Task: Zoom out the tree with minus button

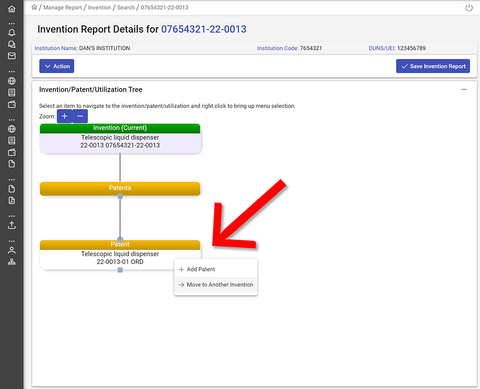Action: click(x=80, y=116)
